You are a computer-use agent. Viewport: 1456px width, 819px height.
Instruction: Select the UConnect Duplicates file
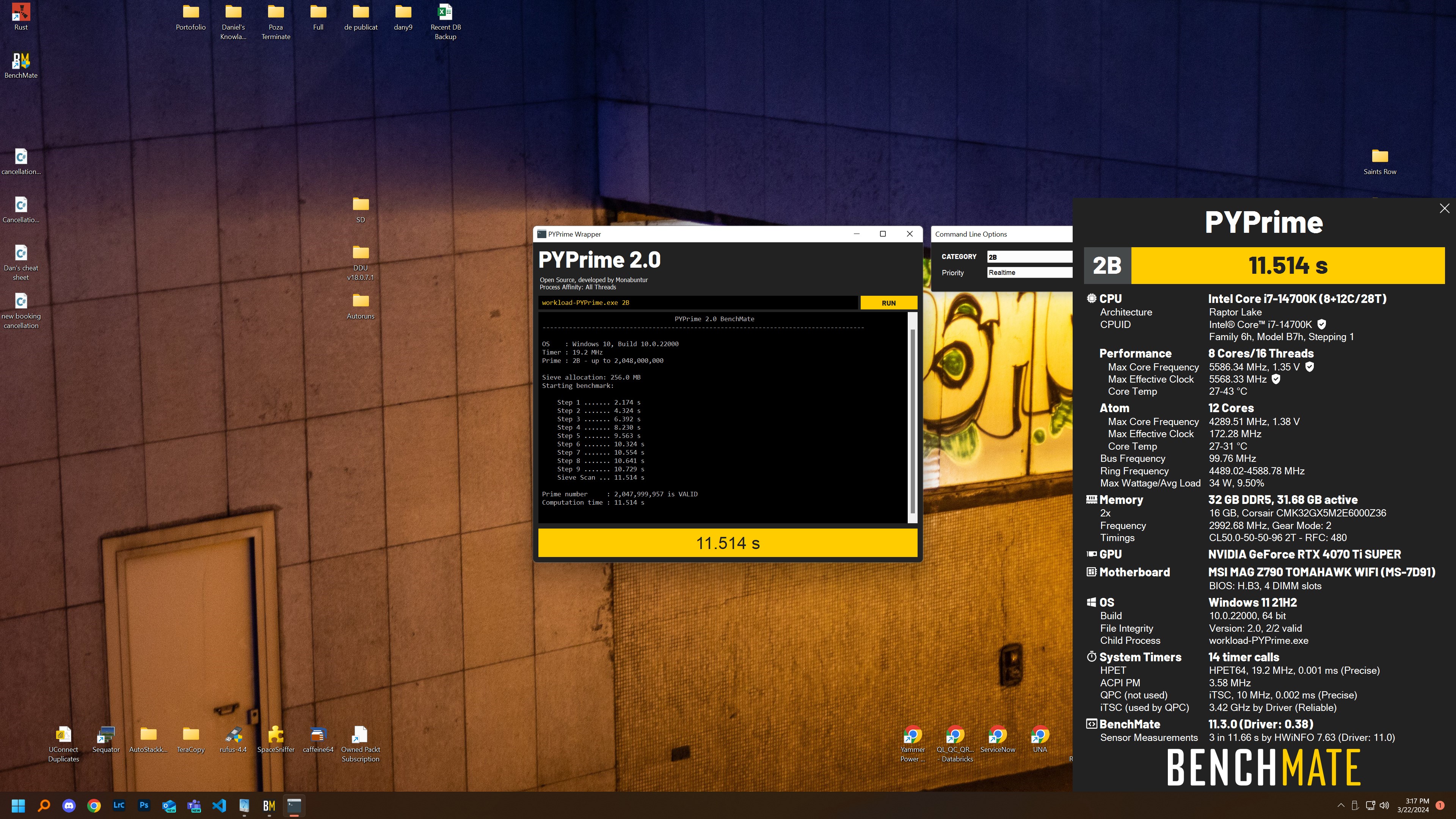pos(63,744)
